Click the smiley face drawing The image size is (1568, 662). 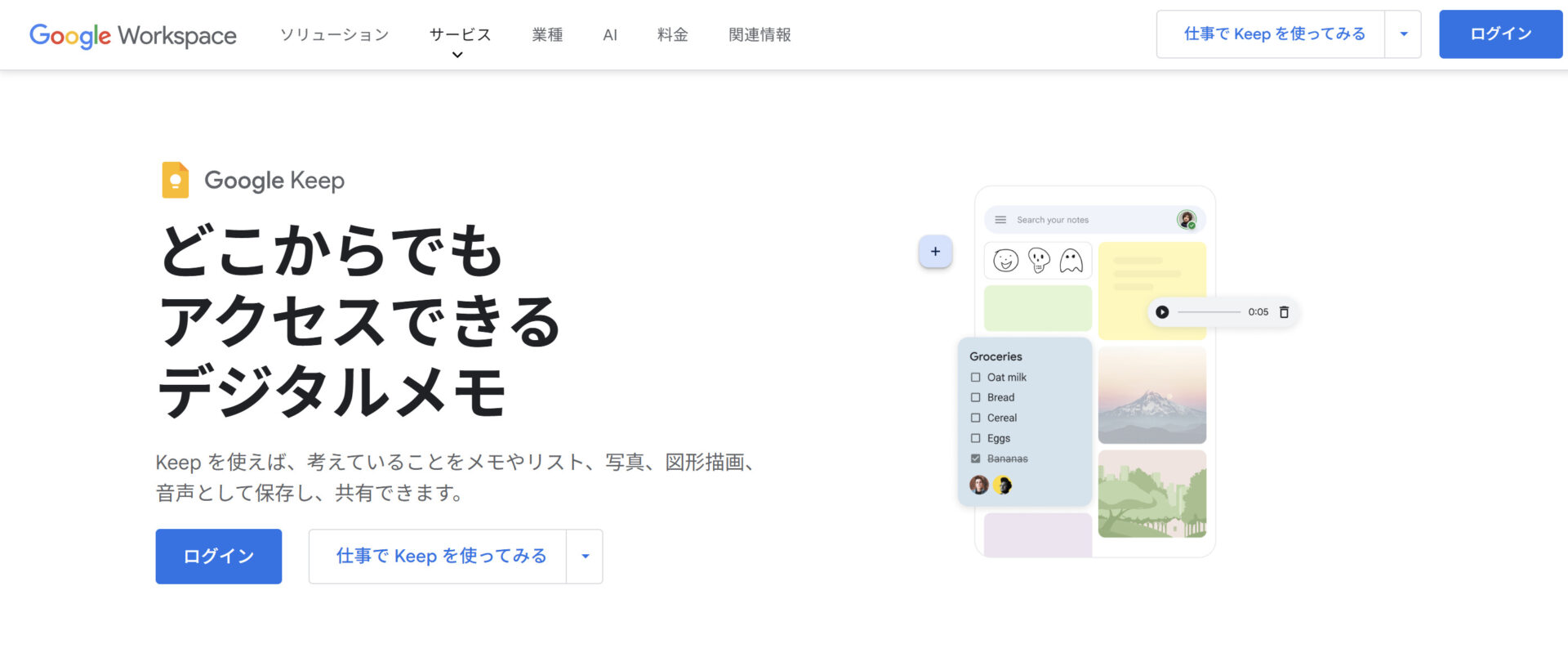(1005, 261)
